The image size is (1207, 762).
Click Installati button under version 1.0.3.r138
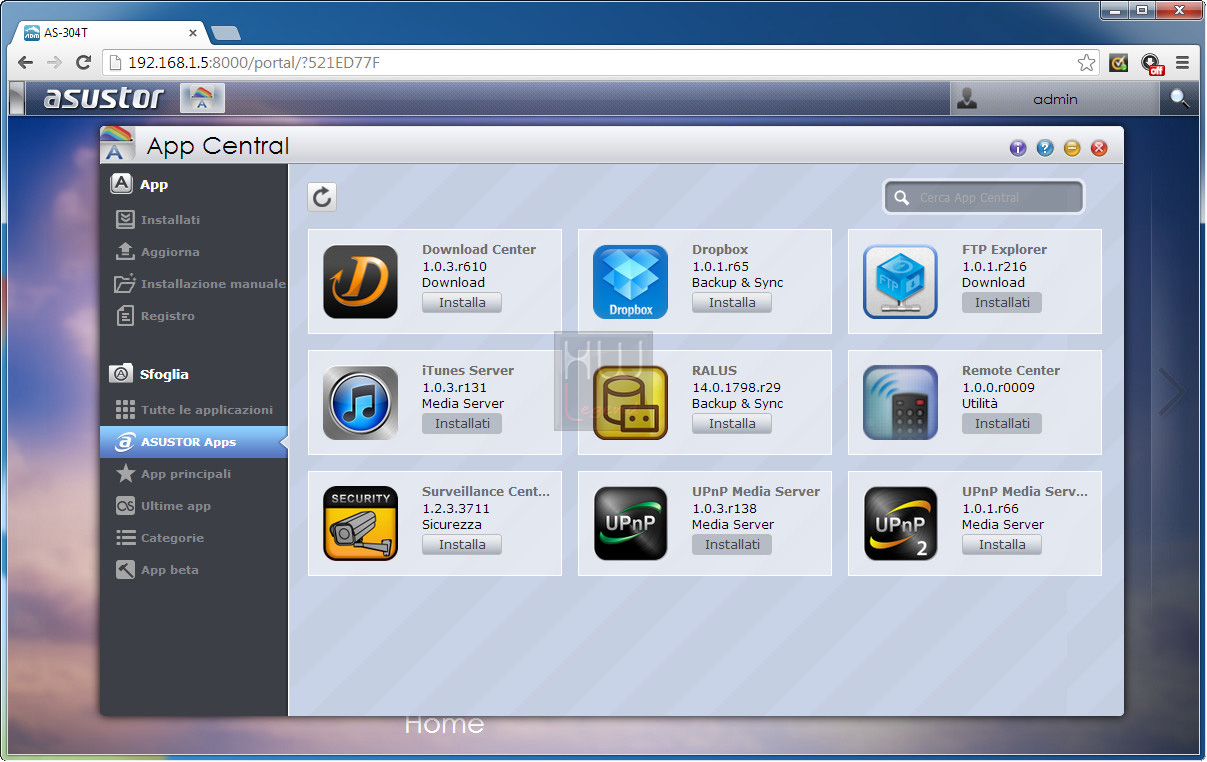732,545
